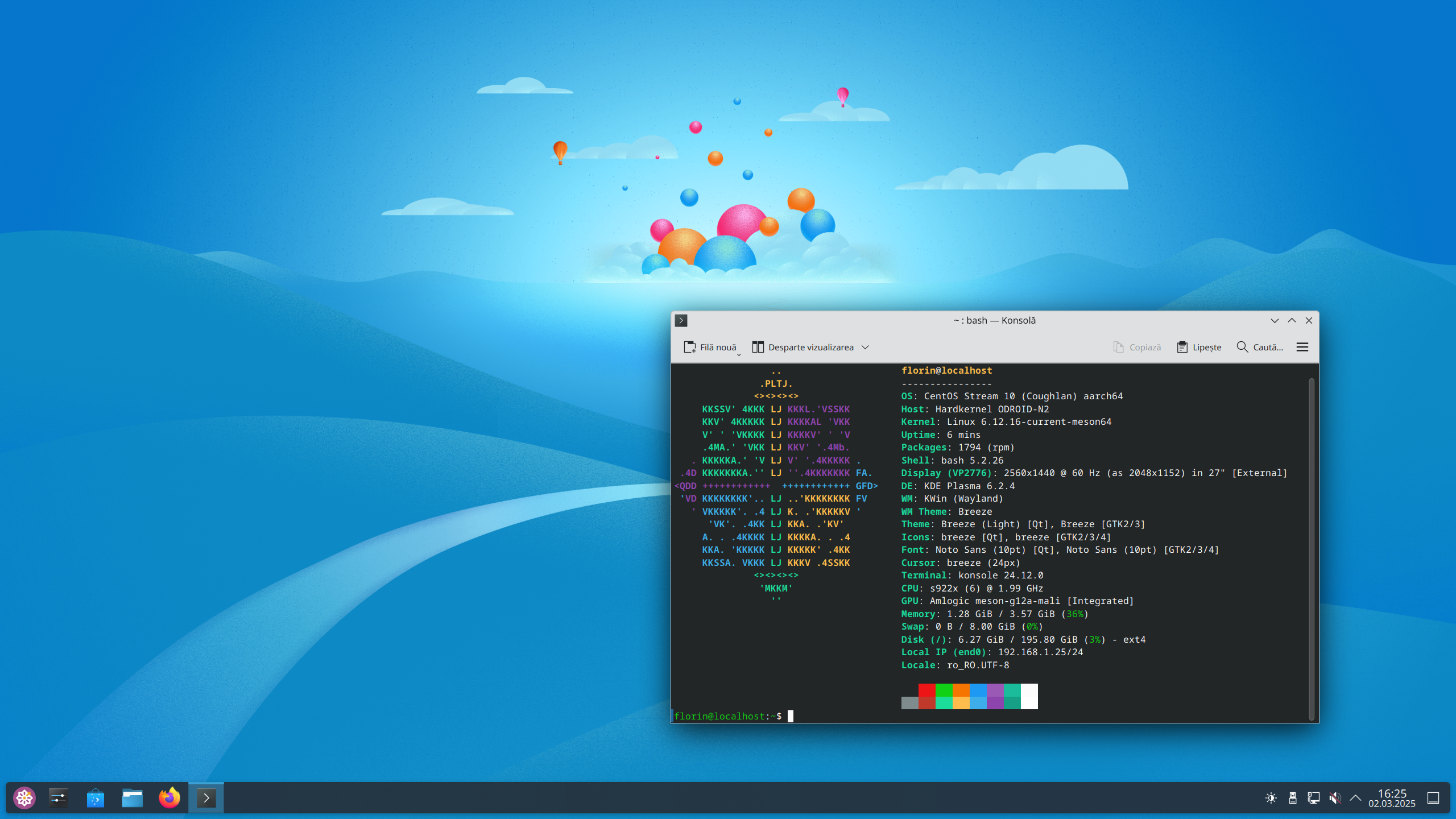Image resolution: width=1456 pixels, height=819 pixels.
Task: Click the 'florin@localhost' header in fastfetch output
Action: (946, 370)
